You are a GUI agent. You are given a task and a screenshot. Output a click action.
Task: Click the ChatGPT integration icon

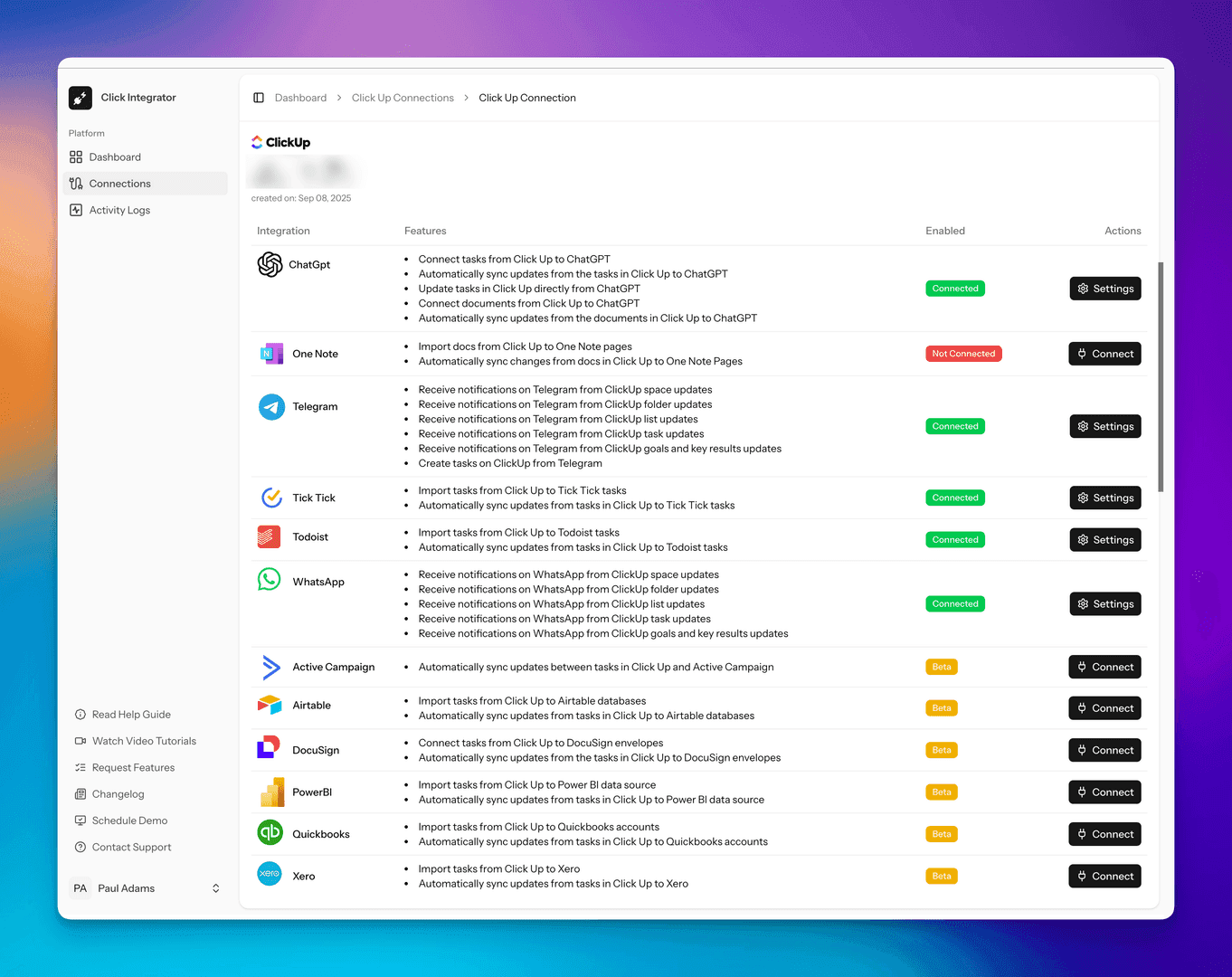tap(270, 264)
